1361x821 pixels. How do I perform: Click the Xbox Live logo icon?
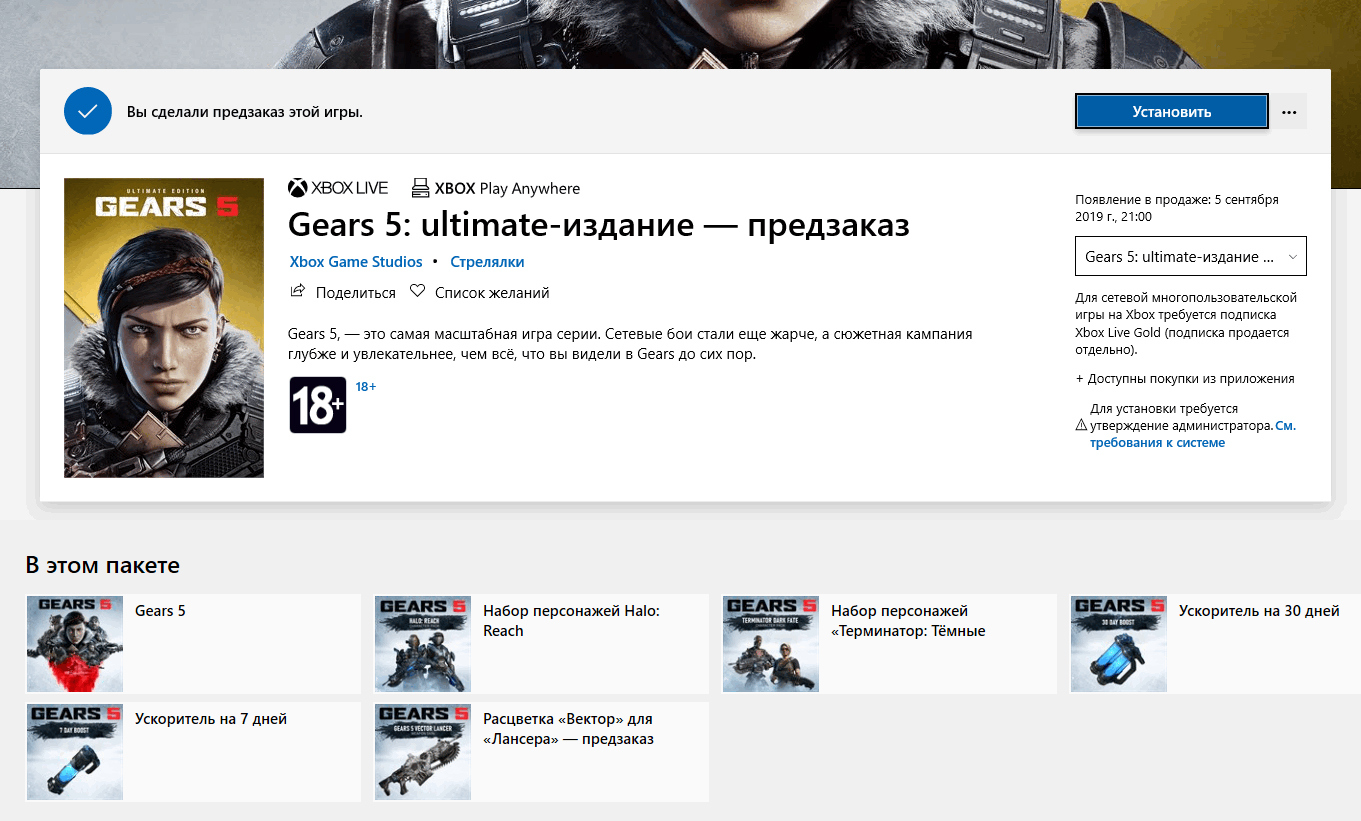(x=298, y=188)
